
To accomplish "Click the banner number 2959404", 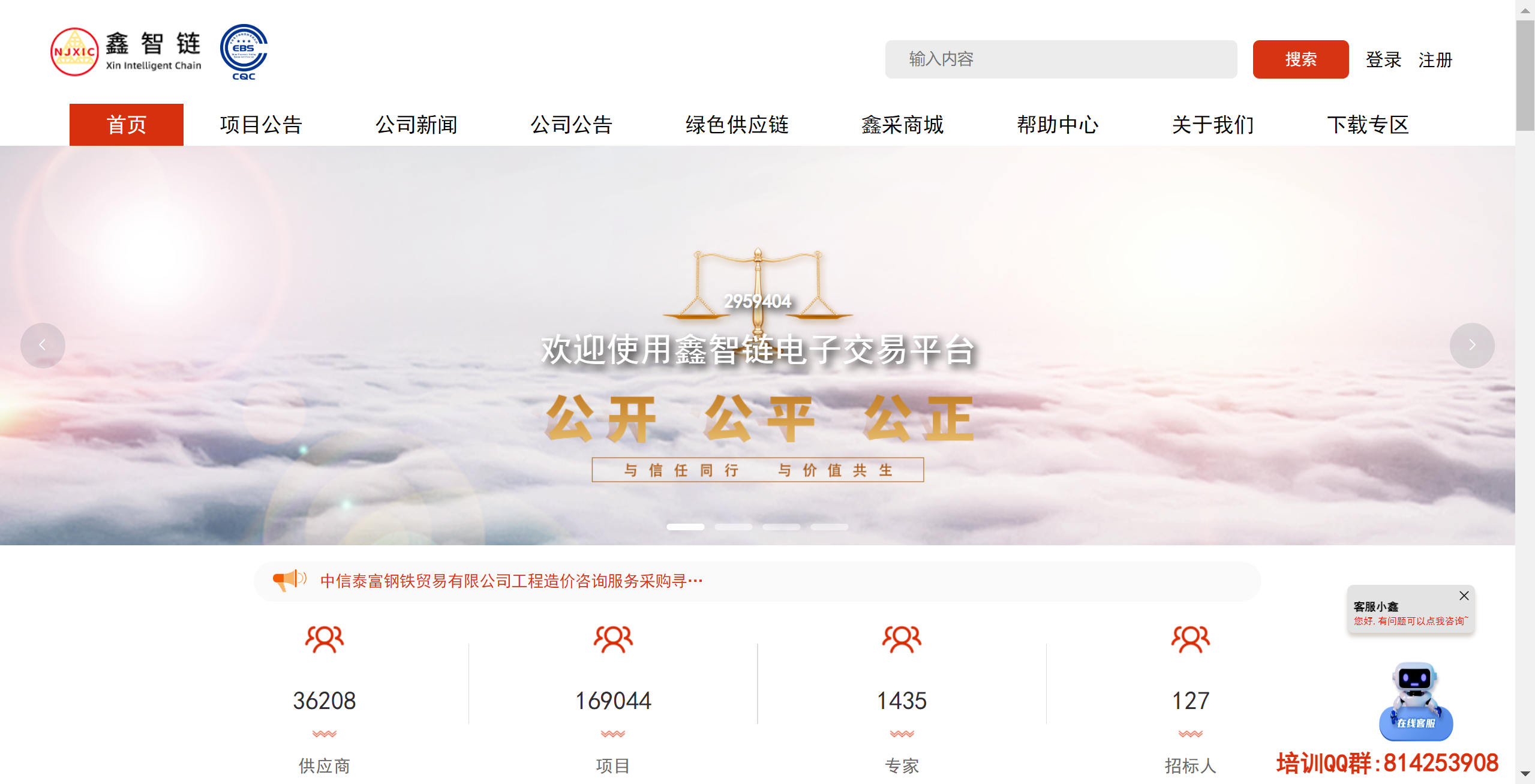I will [757, 301].
